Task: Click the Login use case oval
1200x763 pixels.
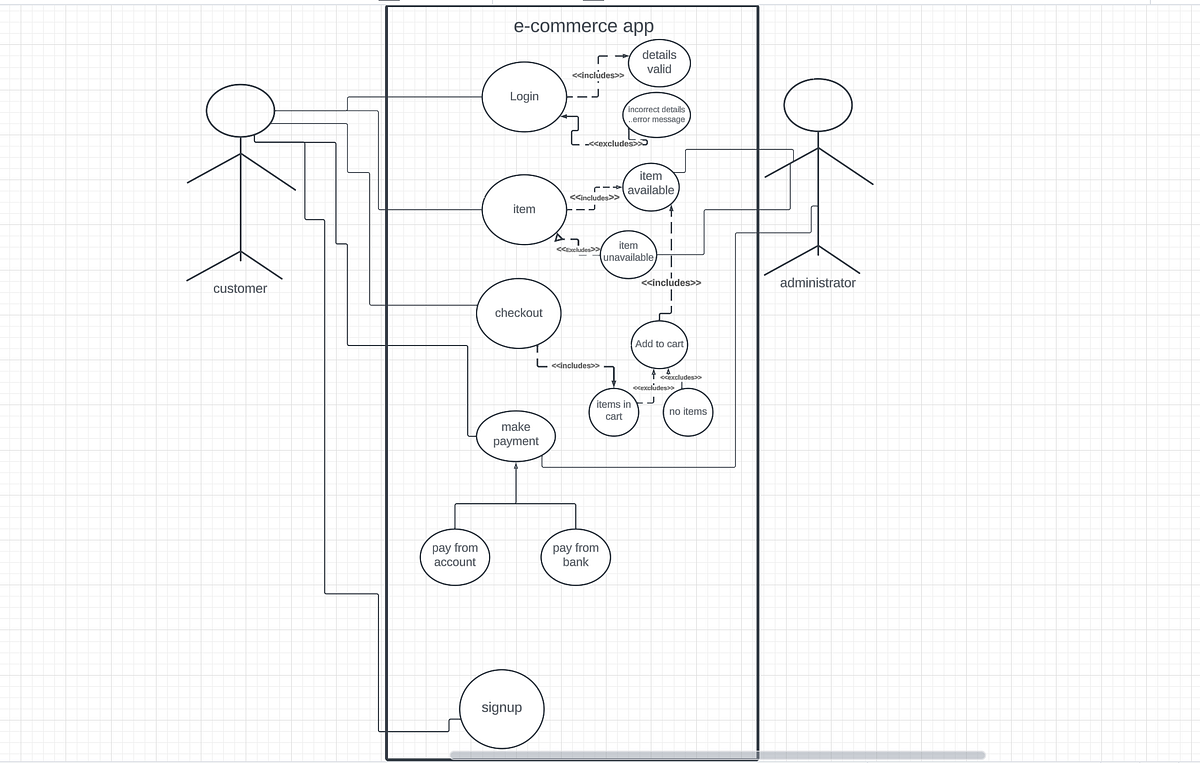Action: click(x=523, y=96)
